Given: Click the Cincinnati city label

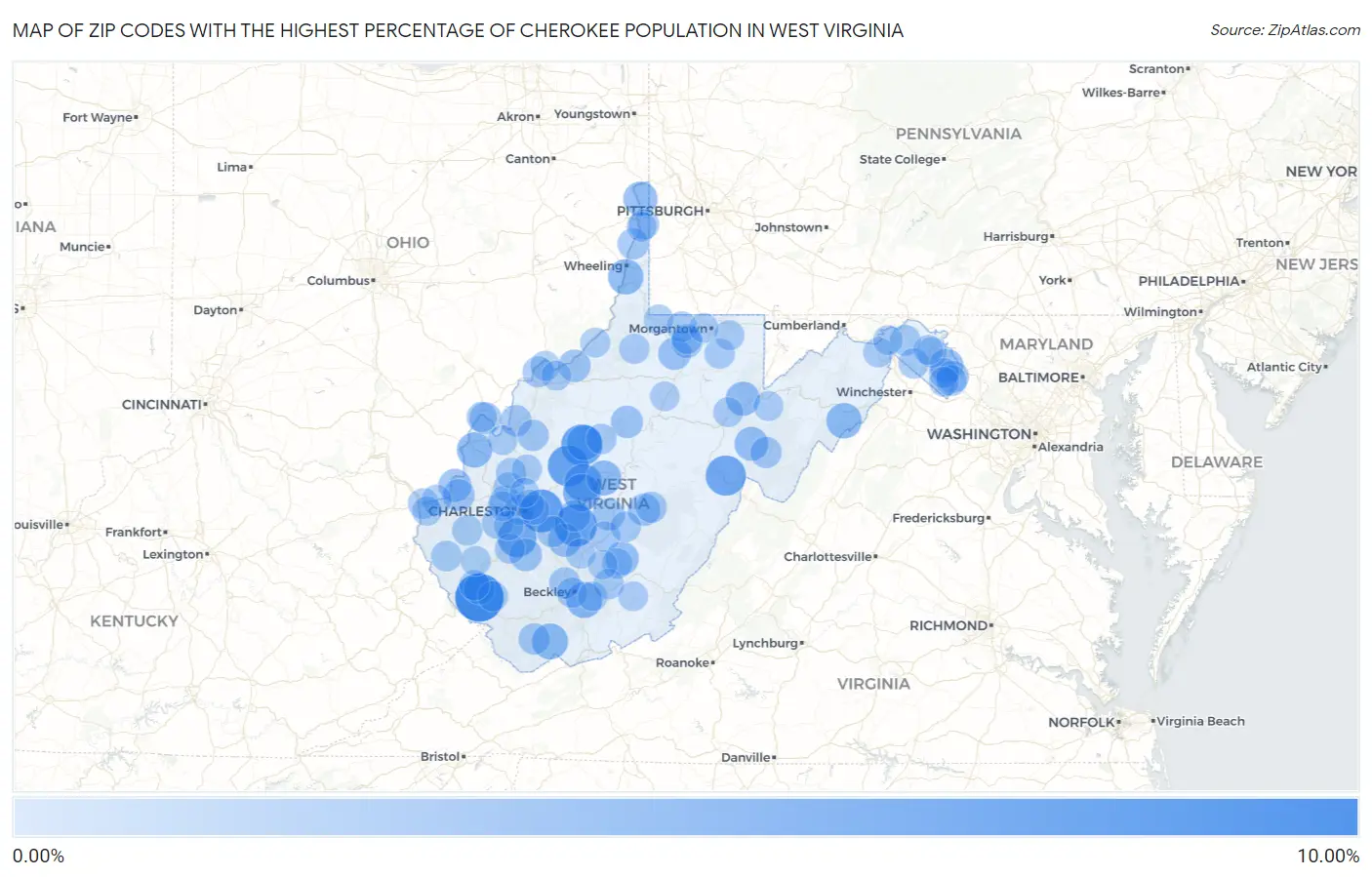Looking at the screenshot, I should pos(163,404).
